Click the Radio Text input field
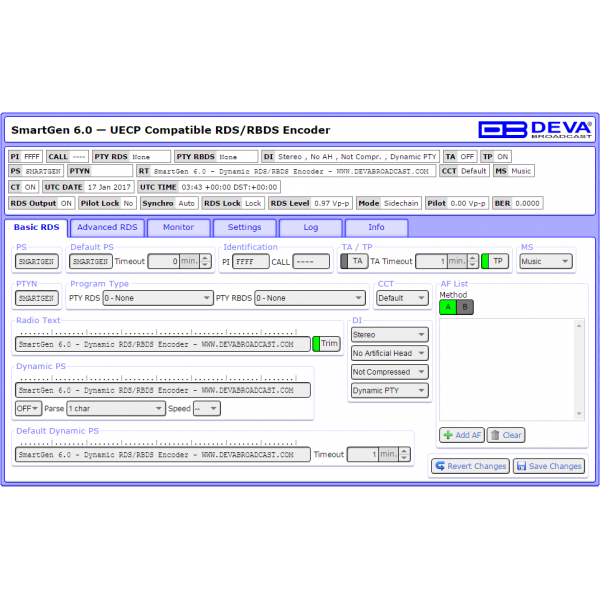Screen dimensions: 600x600 (163, 344)
